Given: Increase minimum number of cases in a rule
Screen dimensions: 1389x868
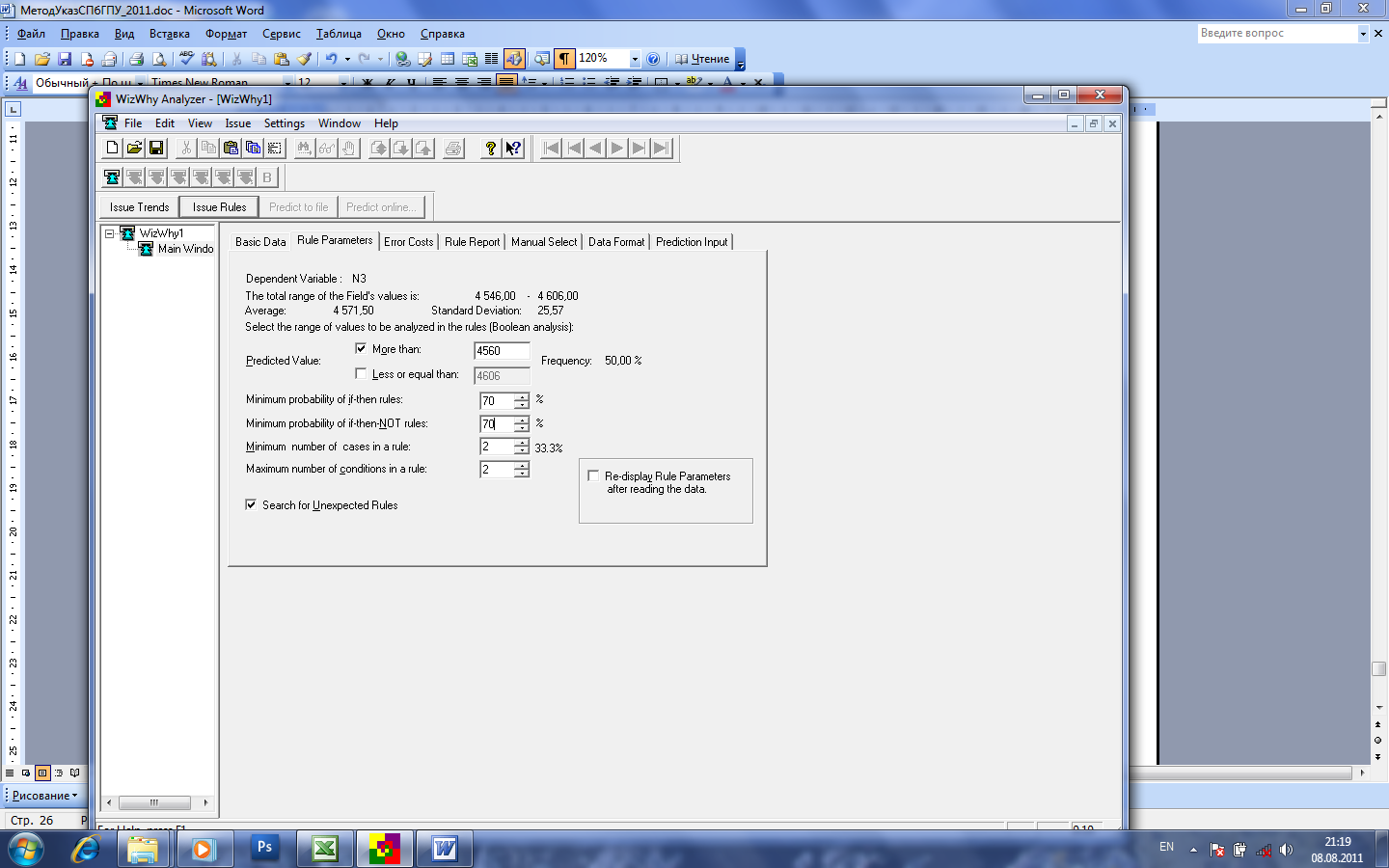Looking at the screenshot, I should (x=522, y=443).
